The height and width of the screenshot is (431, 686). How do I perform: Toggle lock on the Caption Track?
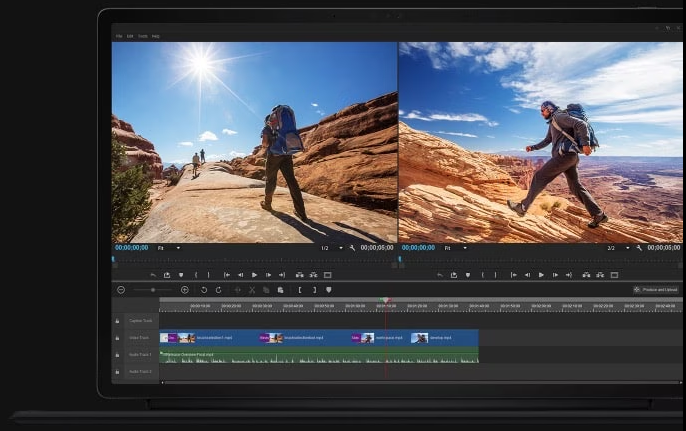pyautogui.click(x=117, y=321)
